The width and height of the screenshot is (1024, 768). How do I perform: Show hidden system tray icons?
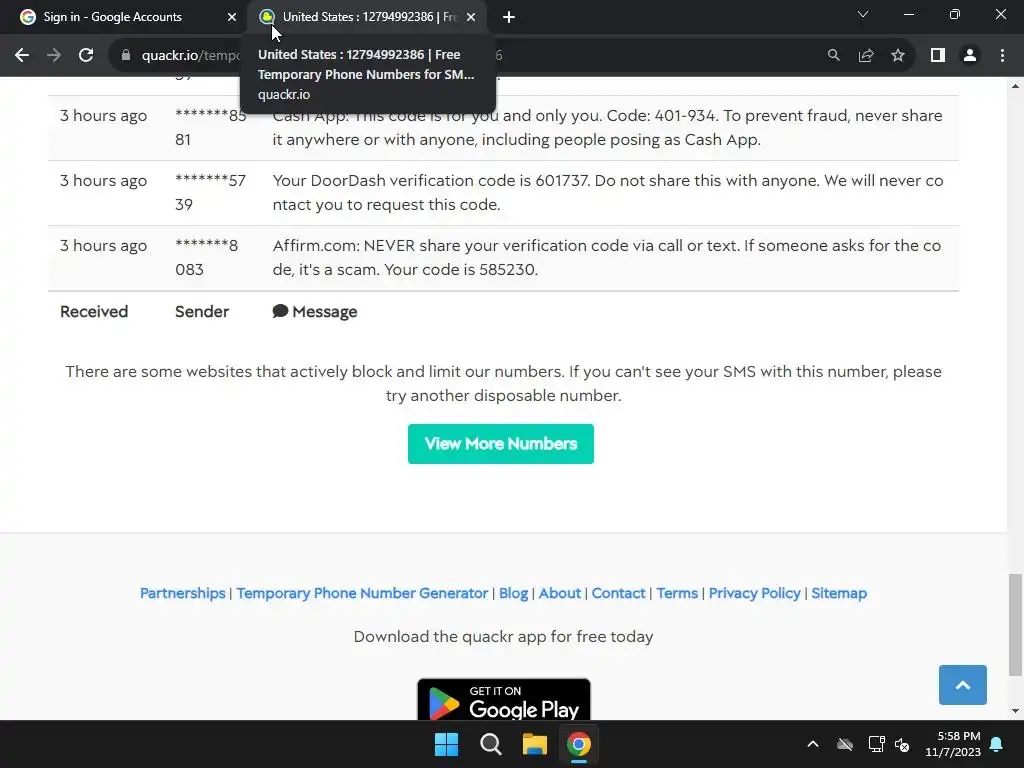point(813,744)
